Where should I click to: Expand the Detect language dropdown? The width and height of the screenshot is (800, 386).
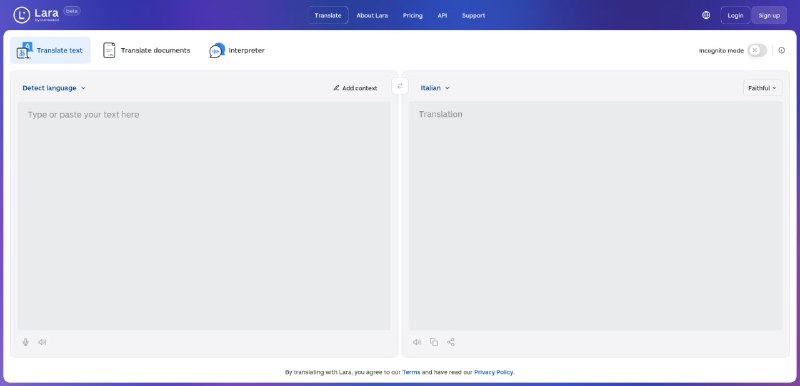(54, 88)
